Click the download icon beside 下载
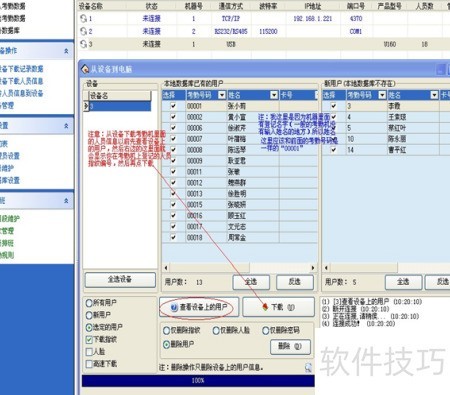This screenshot has height=395, width=450. click(x=265, y=307)
